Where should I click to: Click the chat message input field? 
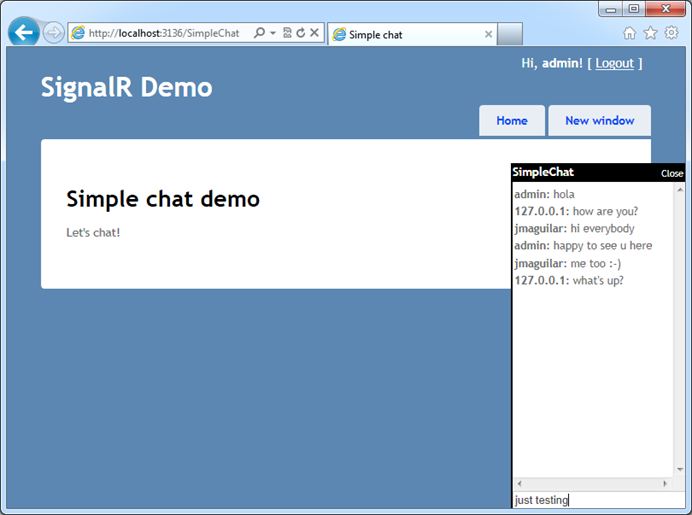point(599,500)
